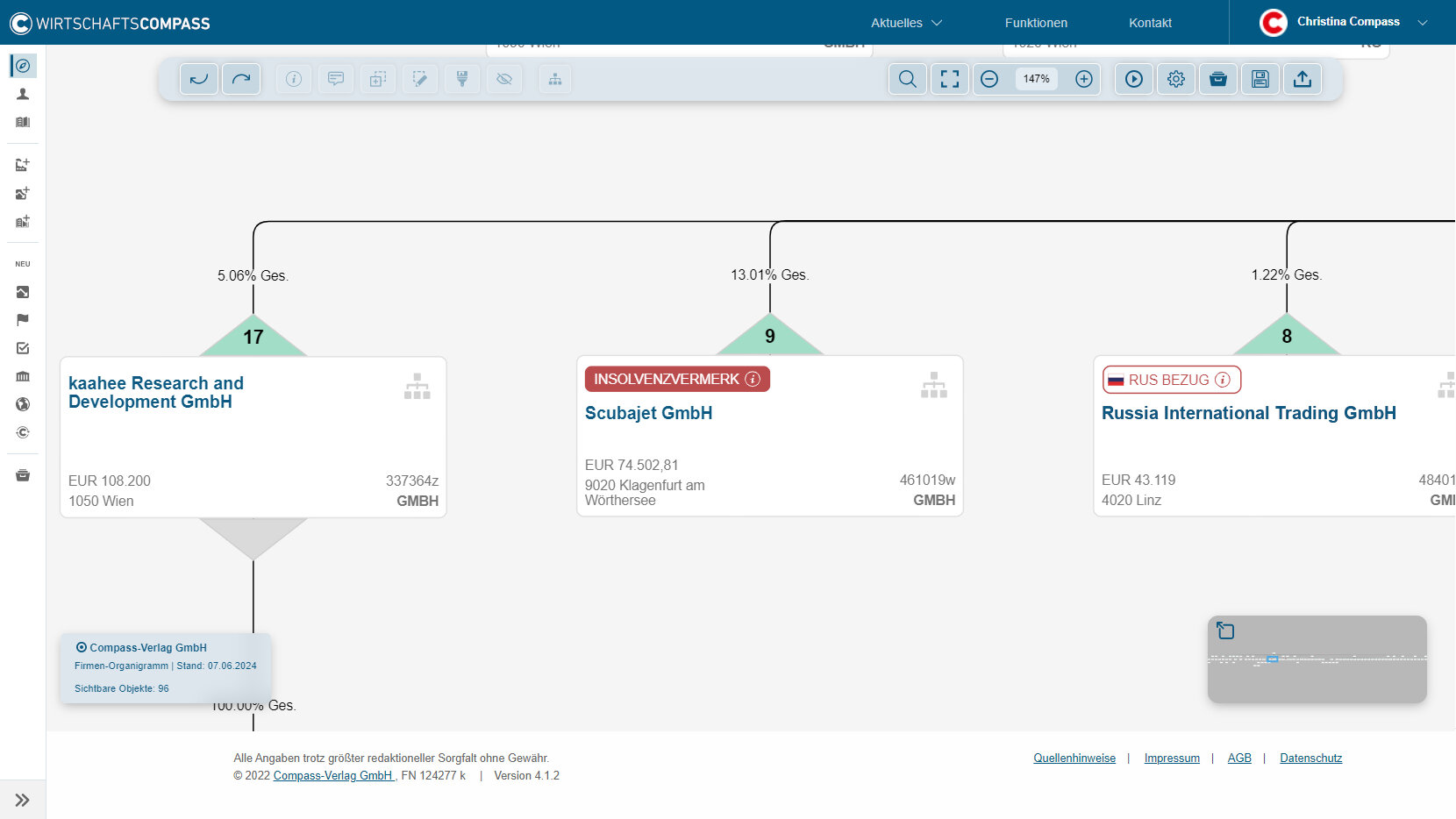This screenshot has height=819, width=1456.
Task: Open the Aktuelles dropdown menu
Action: pyautogui.click(x=906, y=23)
